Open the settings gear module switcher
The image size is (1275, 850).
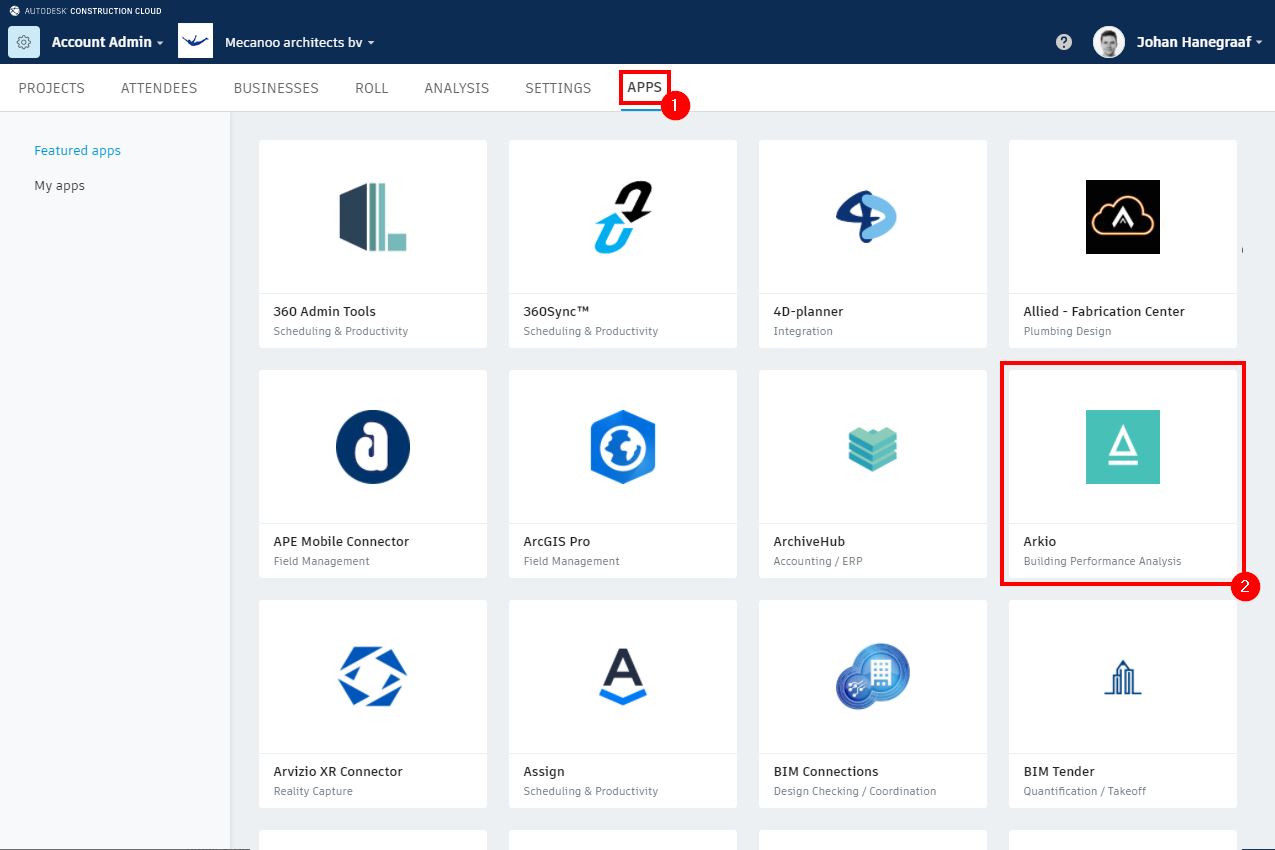24,42
